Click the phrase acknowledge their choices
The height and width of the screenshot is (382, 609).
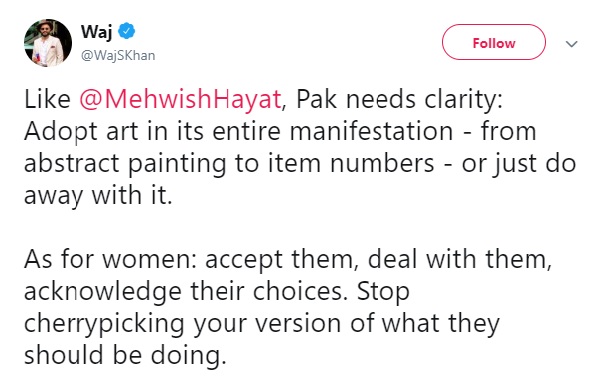pyautogui.click(x=185, y=292)
